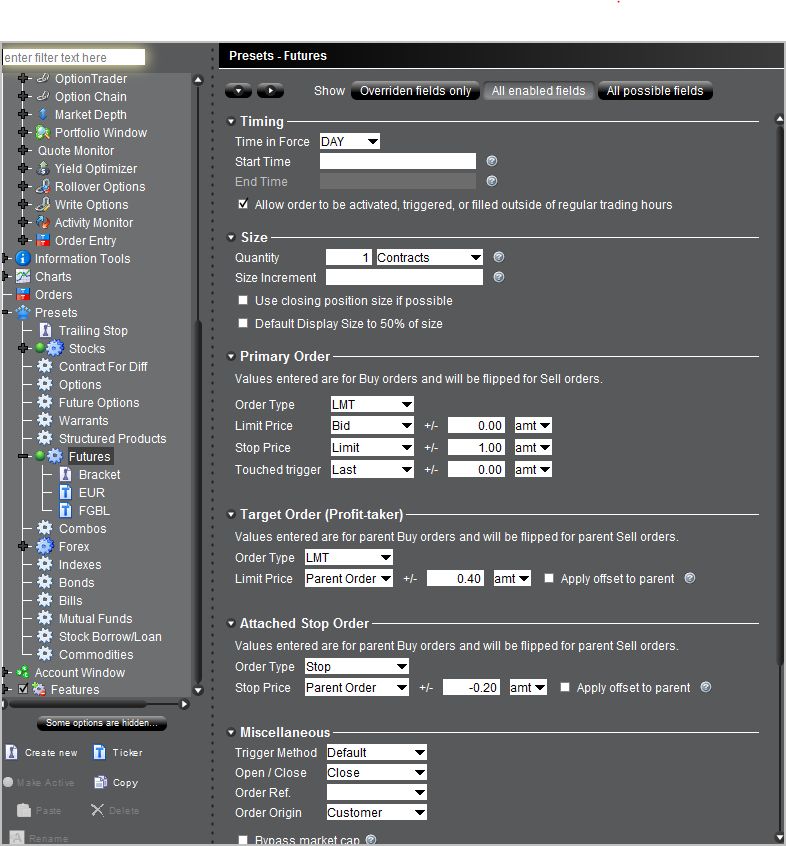Click the tree panel horizontal scrollbar
Image resolution: width=786 pixels, height=846 pixels.
[78, 704]
